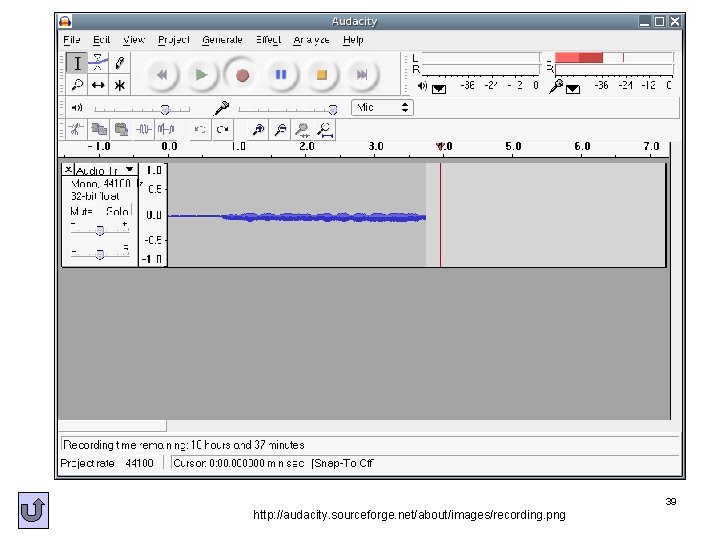Click the track pan slider handle
This screenshot has height=540, width=720.
tap(100, 254)
